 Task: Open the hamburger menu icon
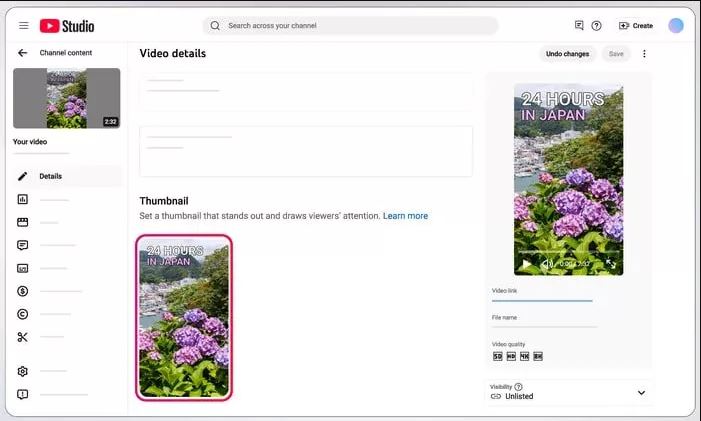[x=24, y=25]
